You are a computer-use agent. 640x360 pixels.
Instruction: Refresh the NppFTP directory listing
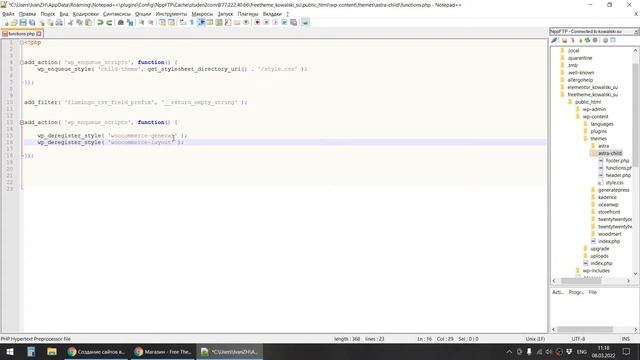587,40
